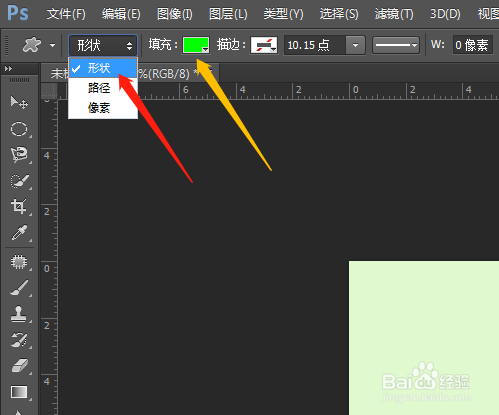Click the stroke width field 10.15 点
This screenshot has width=499, height=415.
point(315,45)
